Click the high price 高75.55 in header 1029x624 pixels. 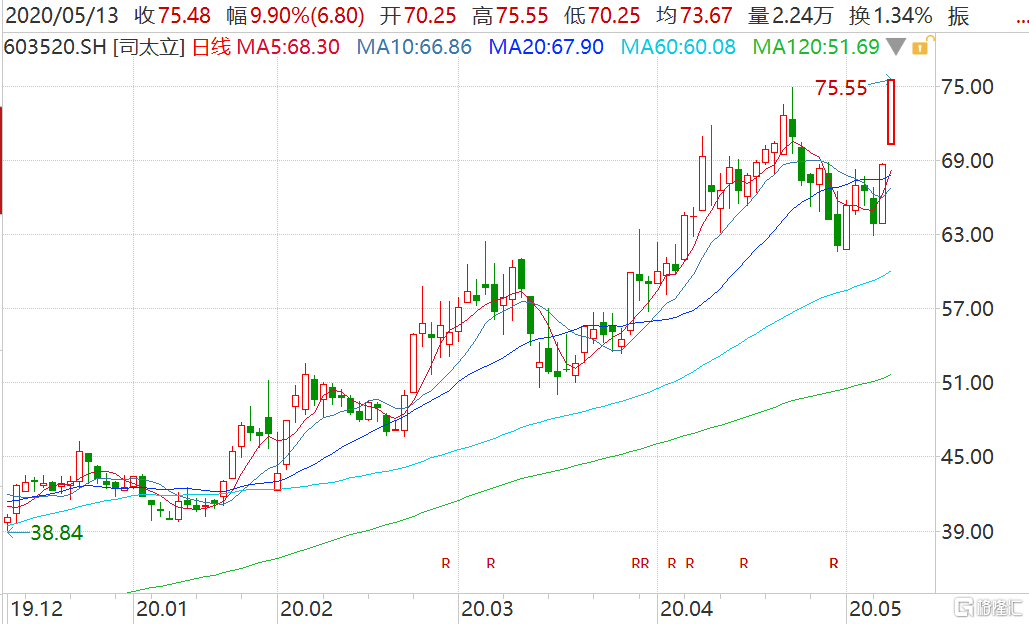tap(510, 15)
